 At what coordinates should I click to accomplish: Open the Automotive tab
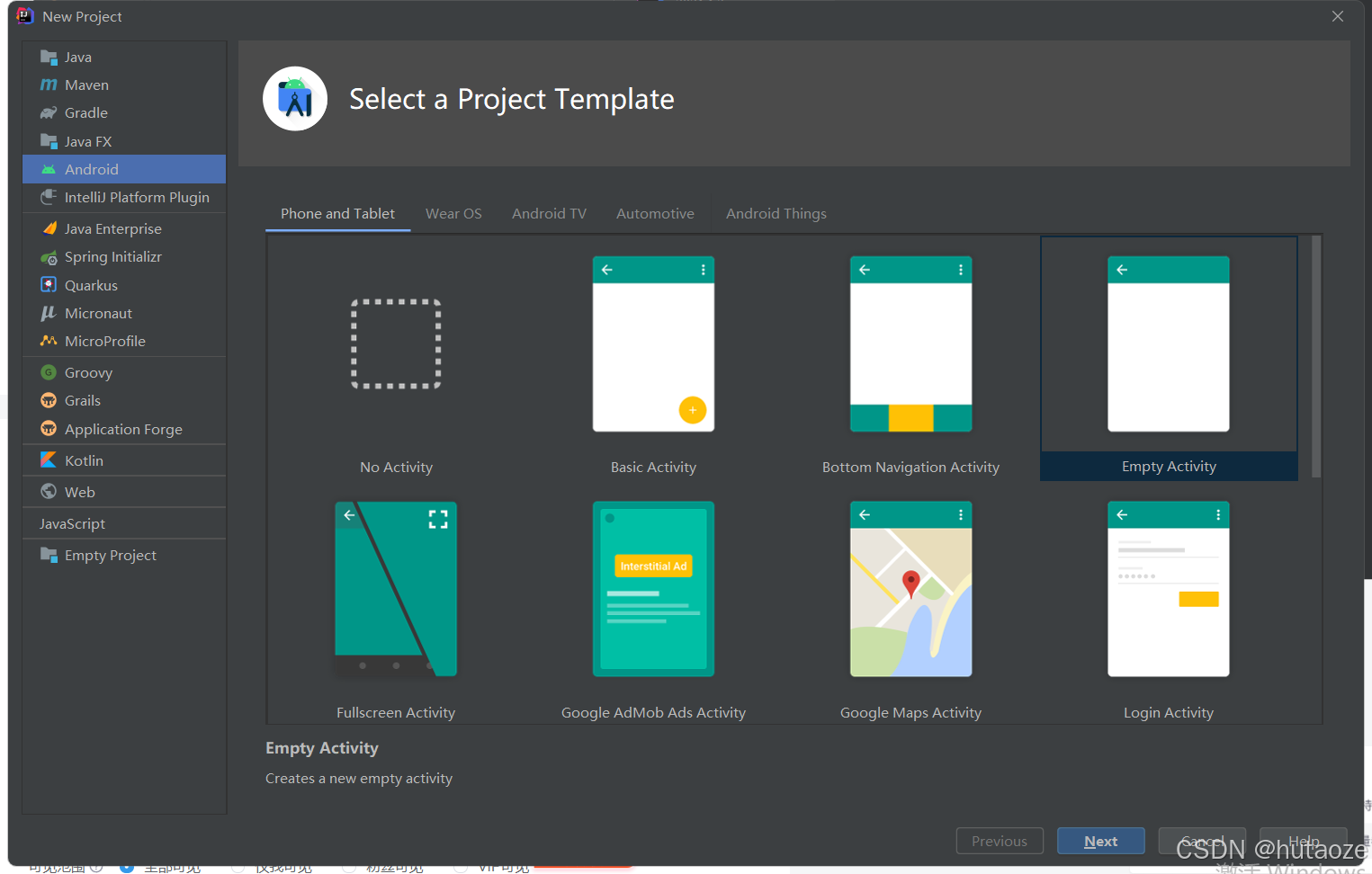655,214
